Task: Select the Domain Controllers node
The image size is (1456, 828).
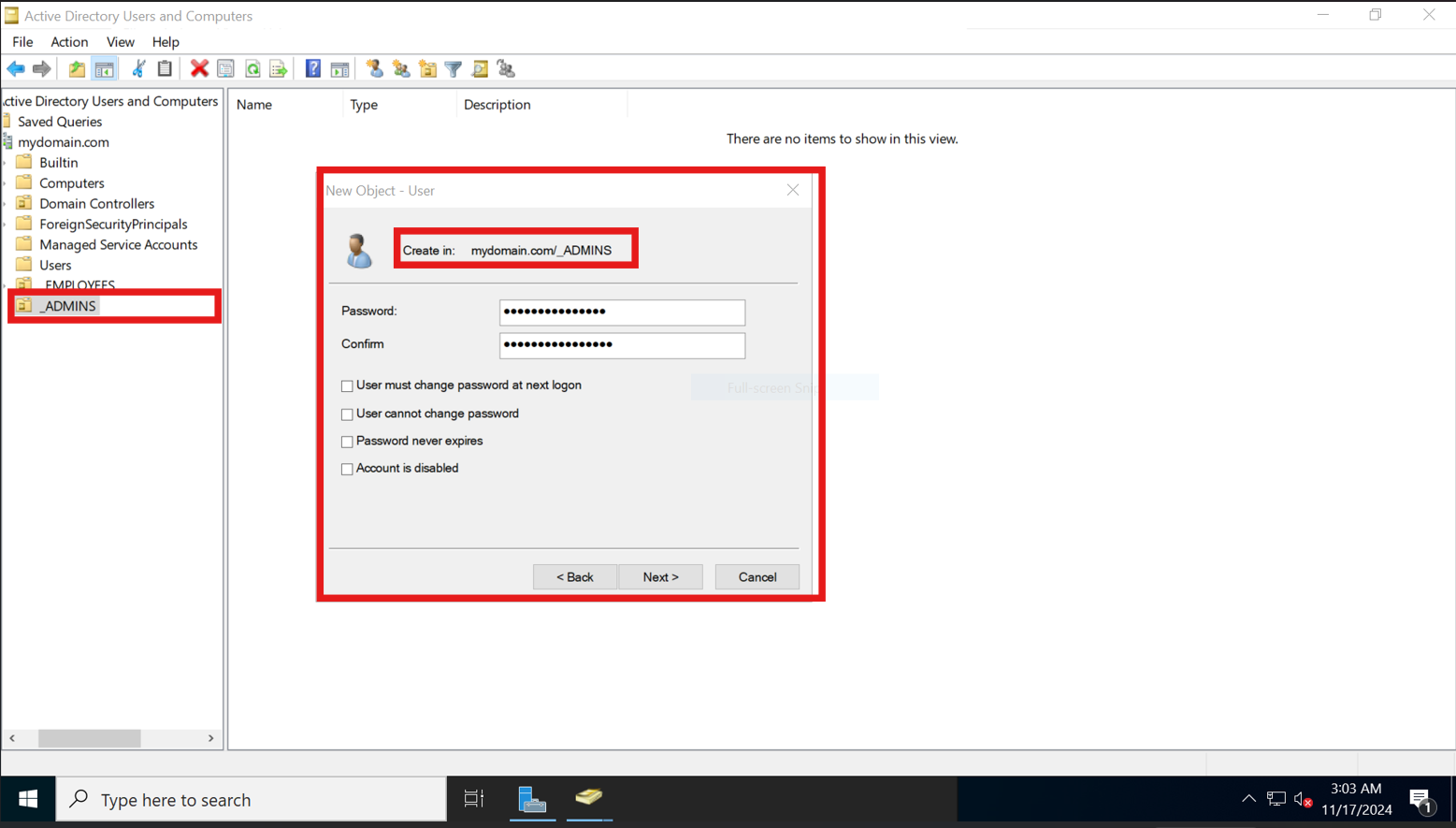Action: click(96, 203)
